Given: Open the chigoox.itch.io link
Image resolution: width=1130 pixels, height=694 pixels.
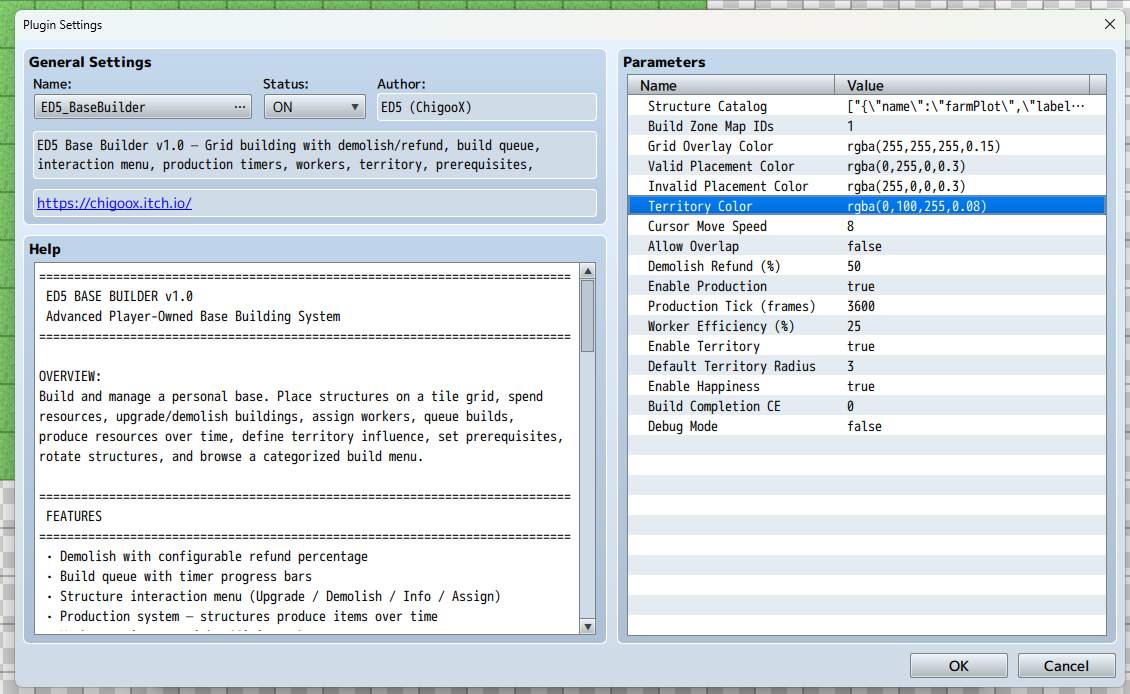Looking at the screenshot, I should [x=114, y=203].
